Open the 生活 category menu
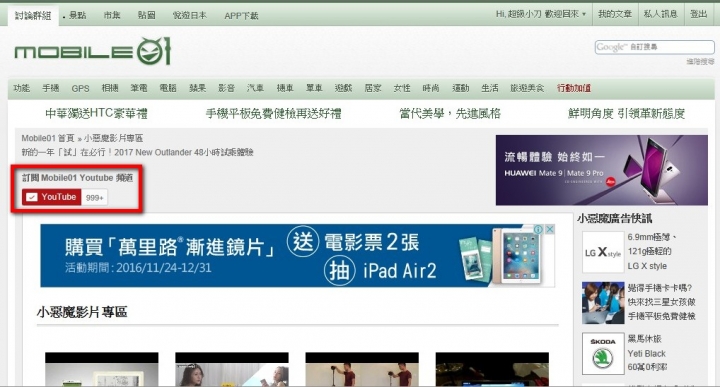The width and height of the screenshot is (720, 387). [x=489, y=88]
